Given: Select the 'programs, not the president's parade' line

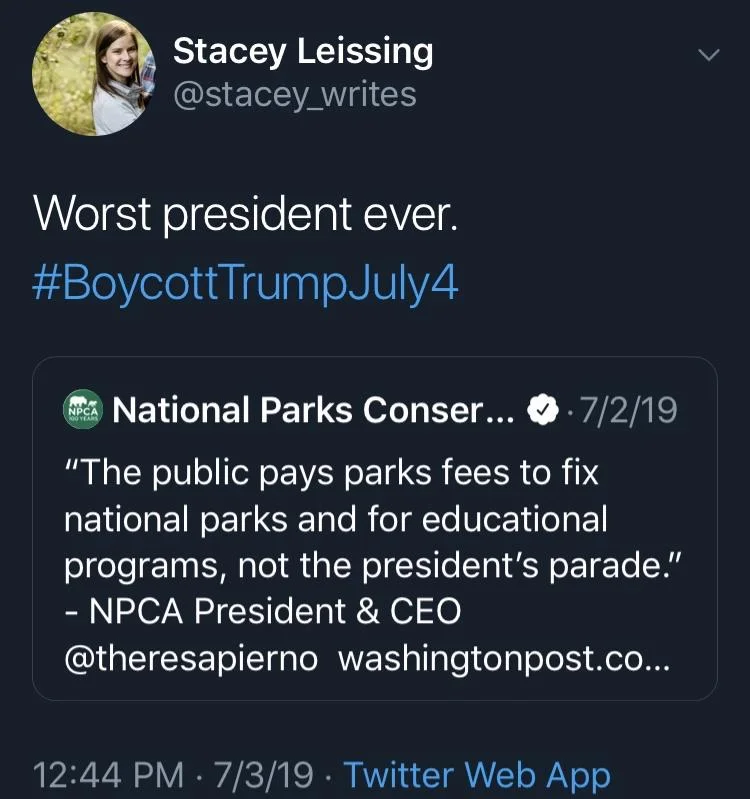Looking at the screenshot, I should point(373,565).
